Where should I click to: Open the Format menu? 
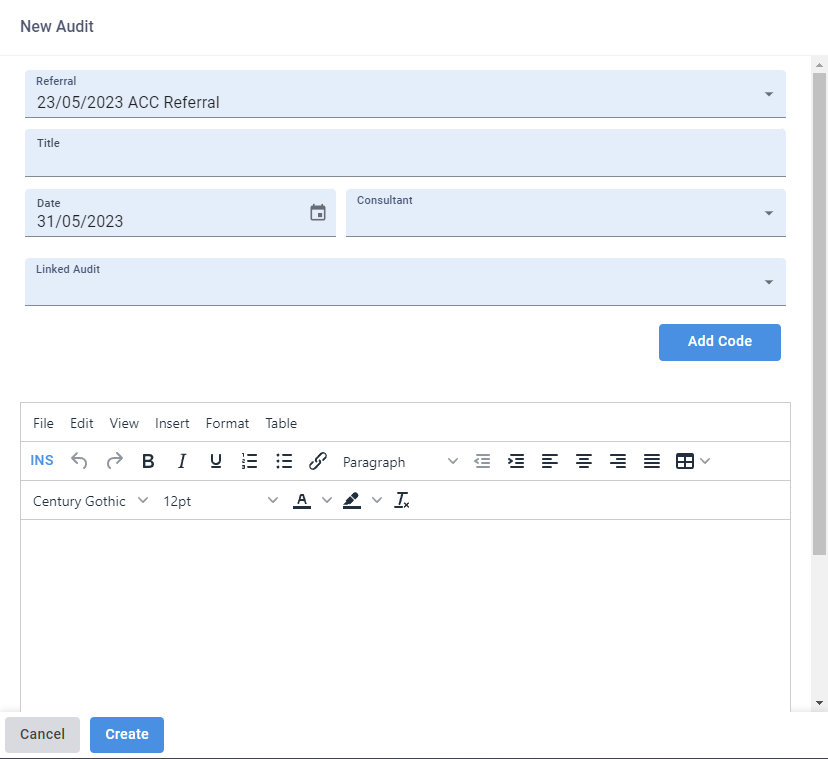[x=227, y=423]
